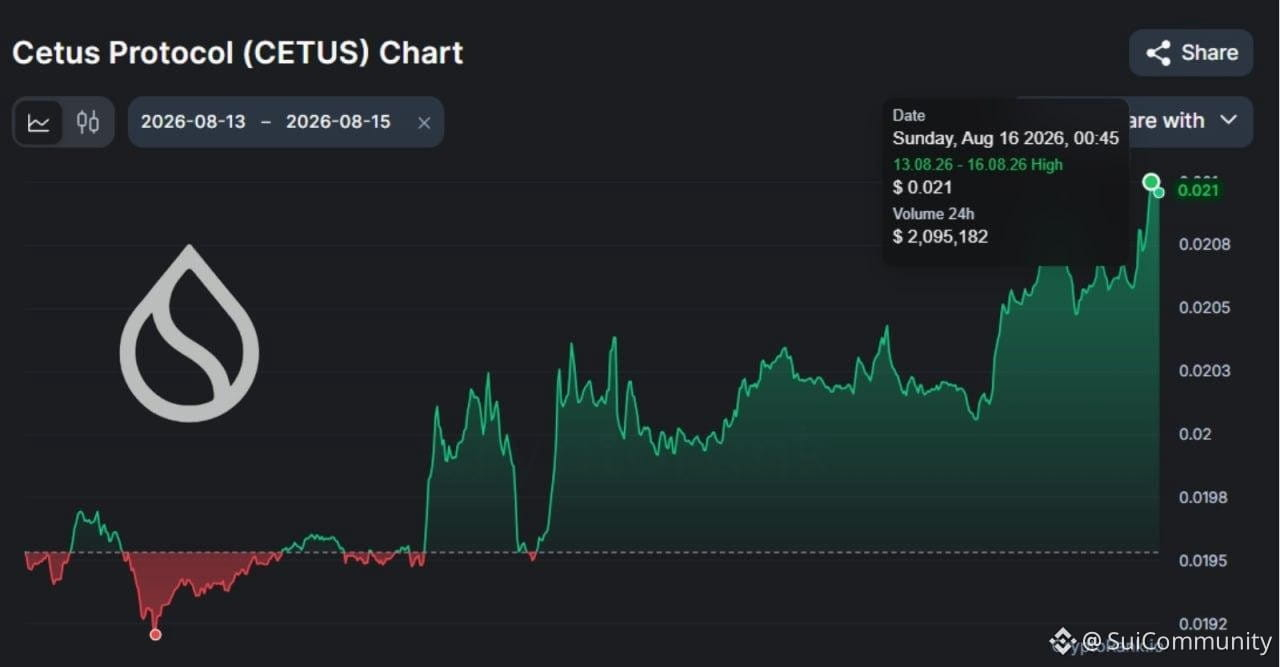The width and height of the screenshot is (1280, 667).
Task: Switch to the candlestick chart view
Action: point(88,122)
